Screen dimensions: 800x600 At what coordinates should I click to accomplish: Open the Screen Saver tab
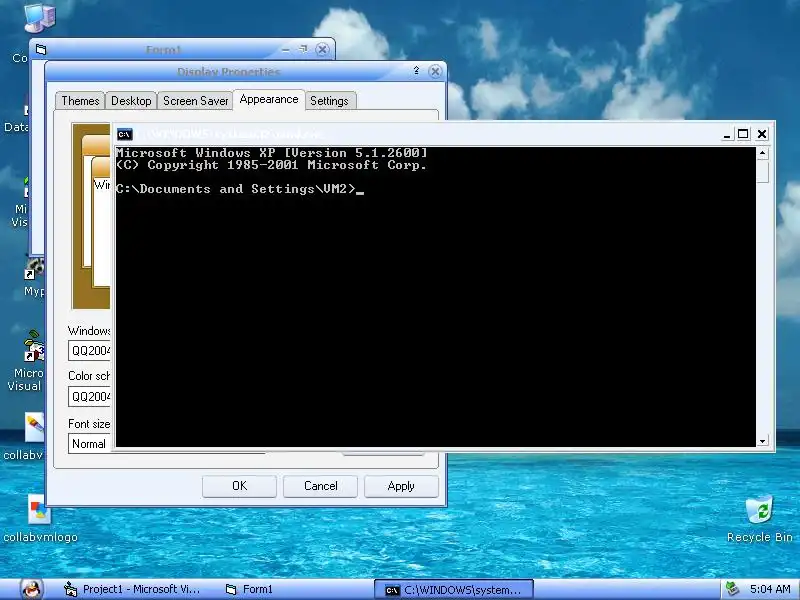click(x=195, y=101)
